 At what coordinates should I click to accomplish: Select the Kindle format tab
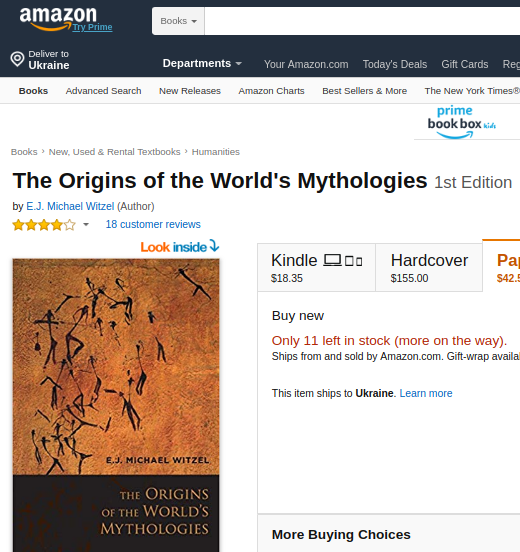pyautogui.click(x=317, y=268)
